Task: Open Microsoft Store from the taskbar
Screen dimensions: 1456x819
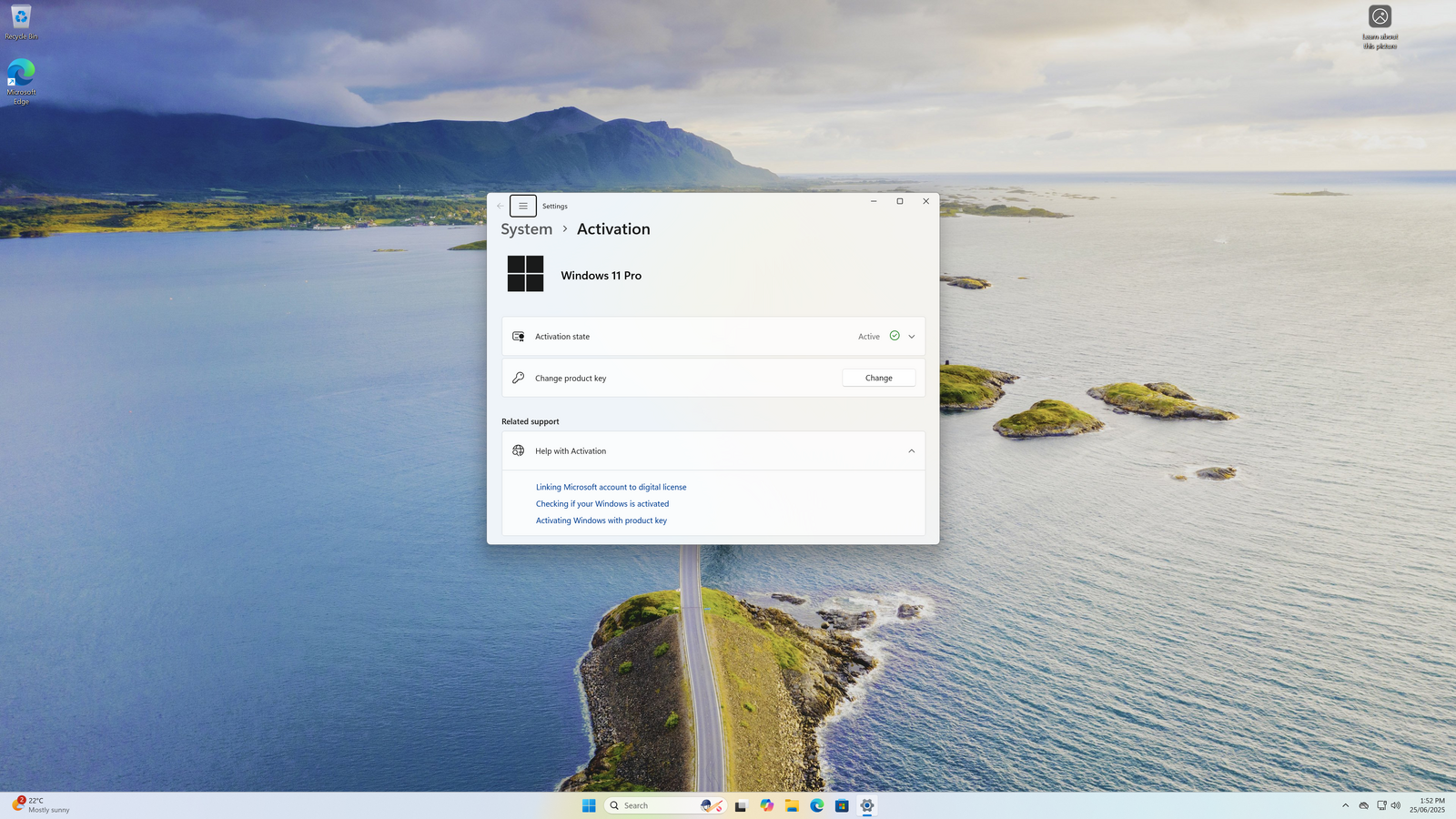Action: tap(842, 805)
